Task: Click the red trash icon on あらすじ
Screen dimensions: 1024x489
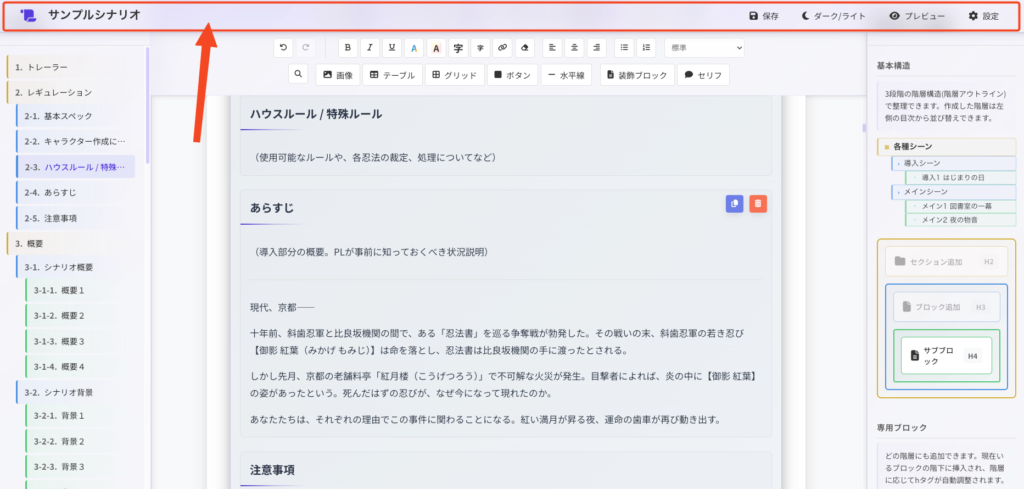Action: tap(758, 203)
